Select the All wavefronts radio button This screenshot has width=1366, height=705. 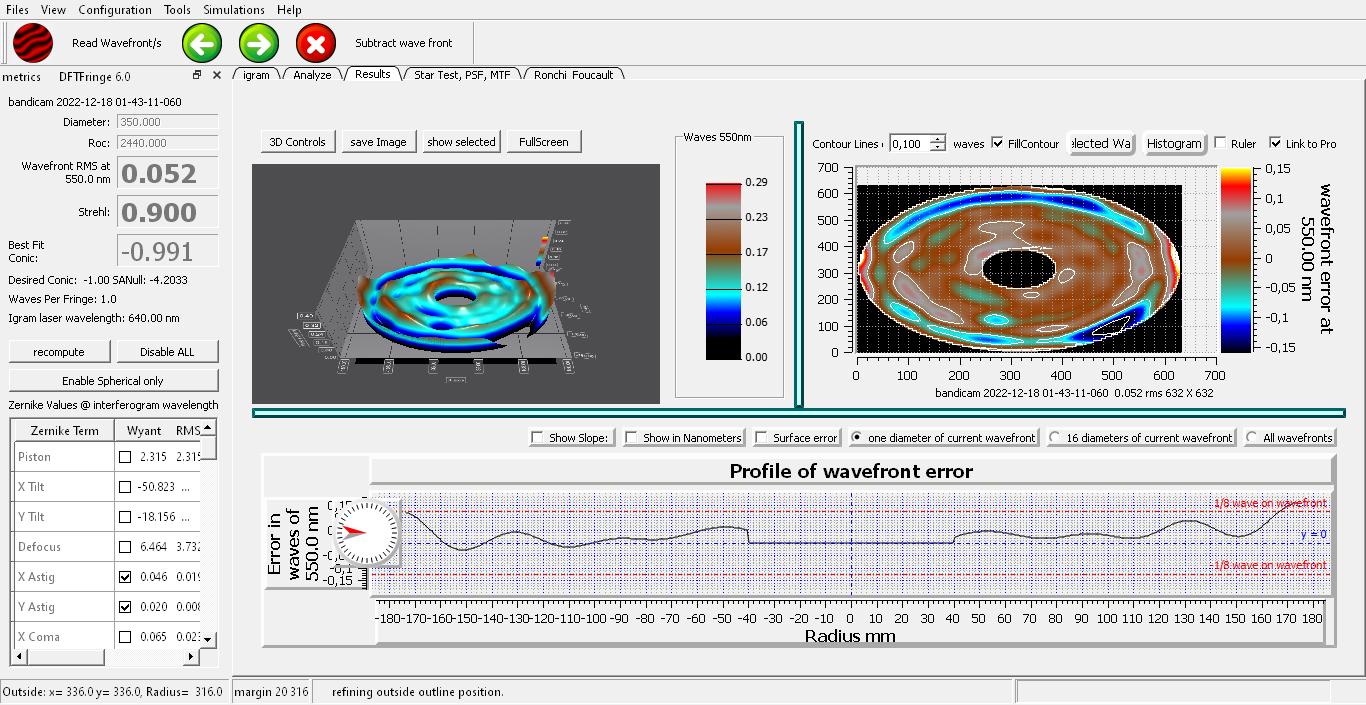click(x=1252, y=437)
